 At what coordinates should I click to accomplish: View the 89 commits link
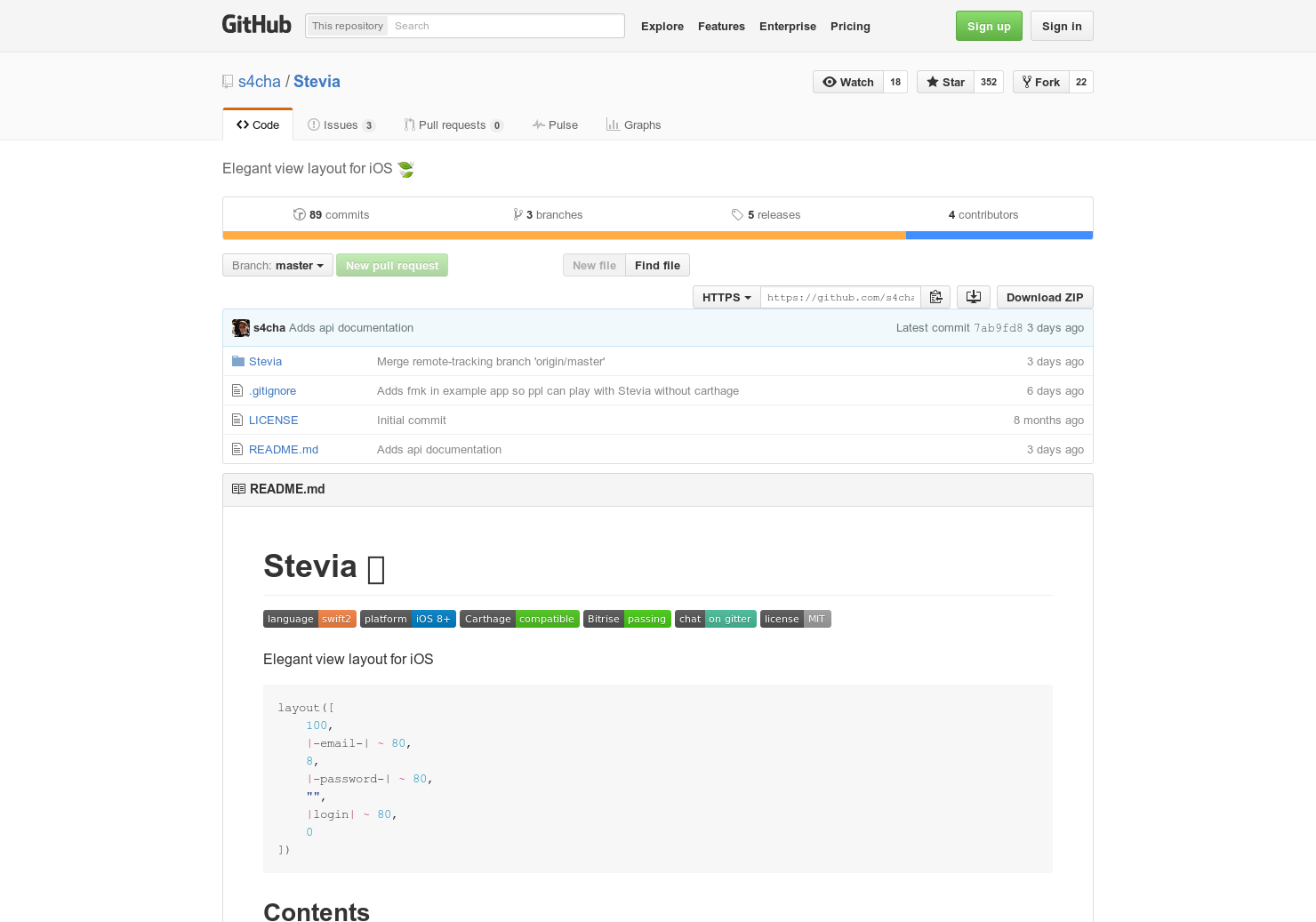click(x=331, y=214)
